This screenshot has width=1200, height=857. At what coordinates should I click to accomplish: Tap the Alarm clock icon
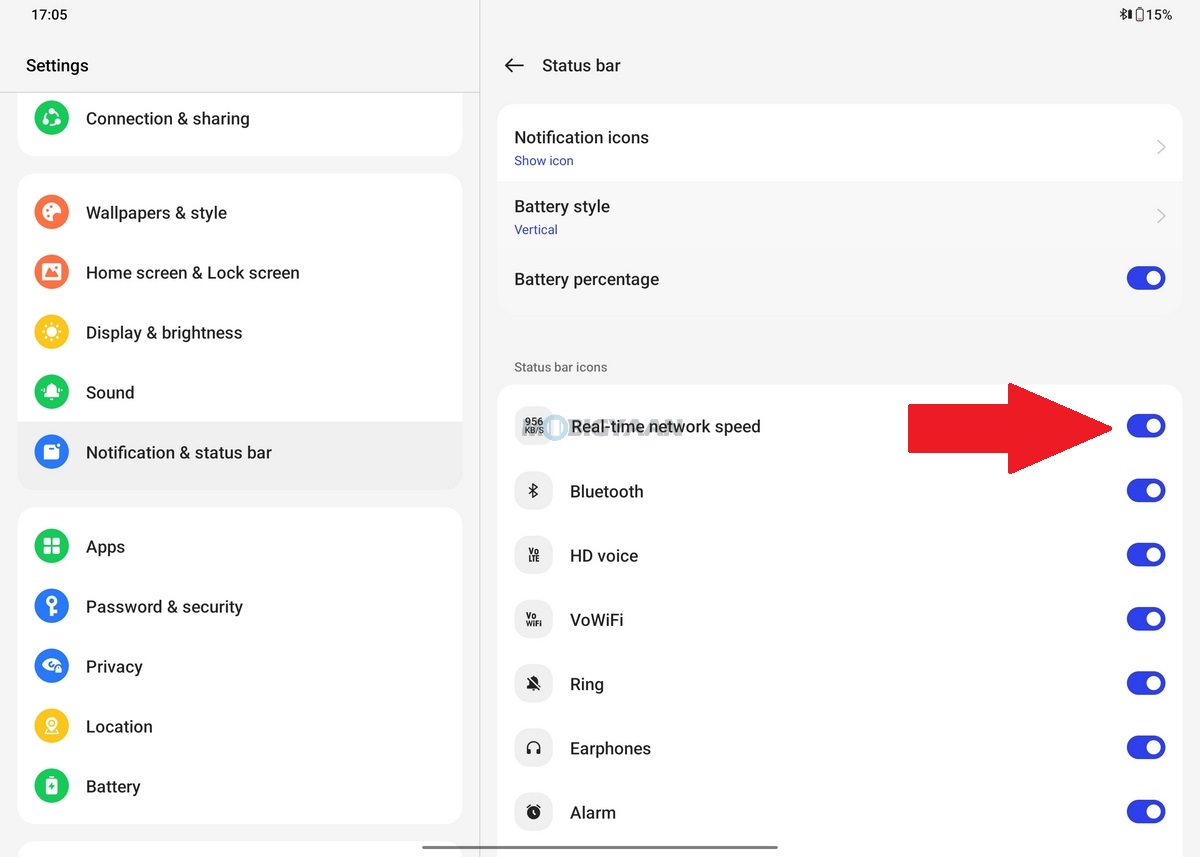(533, 812)
